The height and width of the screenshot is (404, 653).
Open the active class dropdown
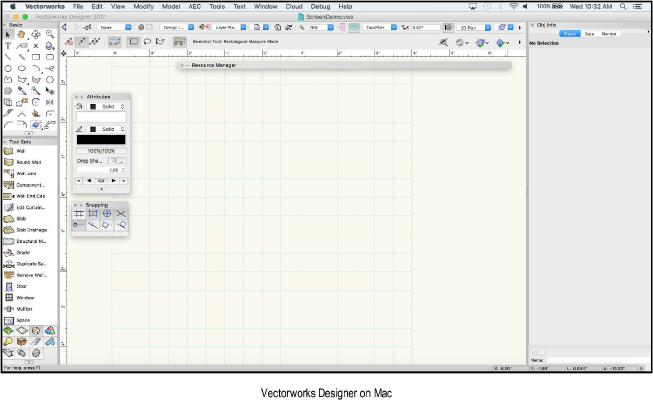point(115,27)
